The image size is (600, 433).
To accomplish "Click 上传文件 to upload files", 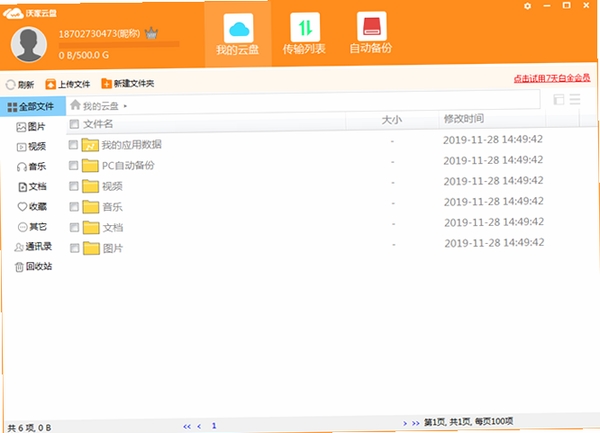I will (x=68, y=84).
